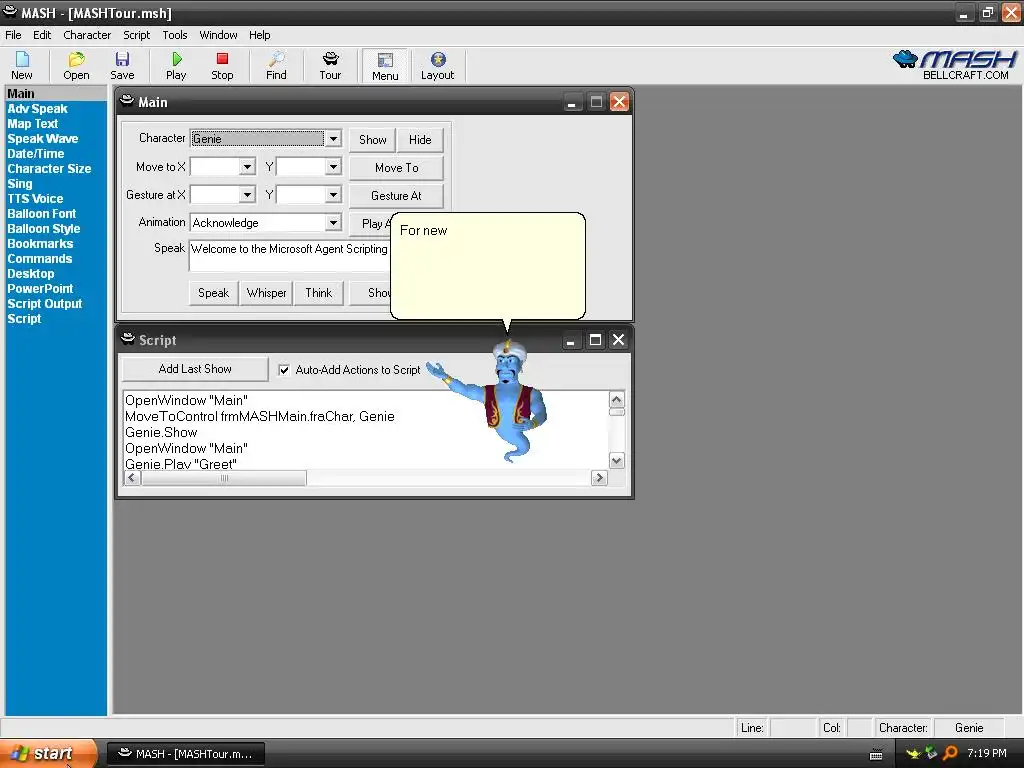
Task: Open the Tools menu
Action: pyautogui.click(x=174, y=35)
